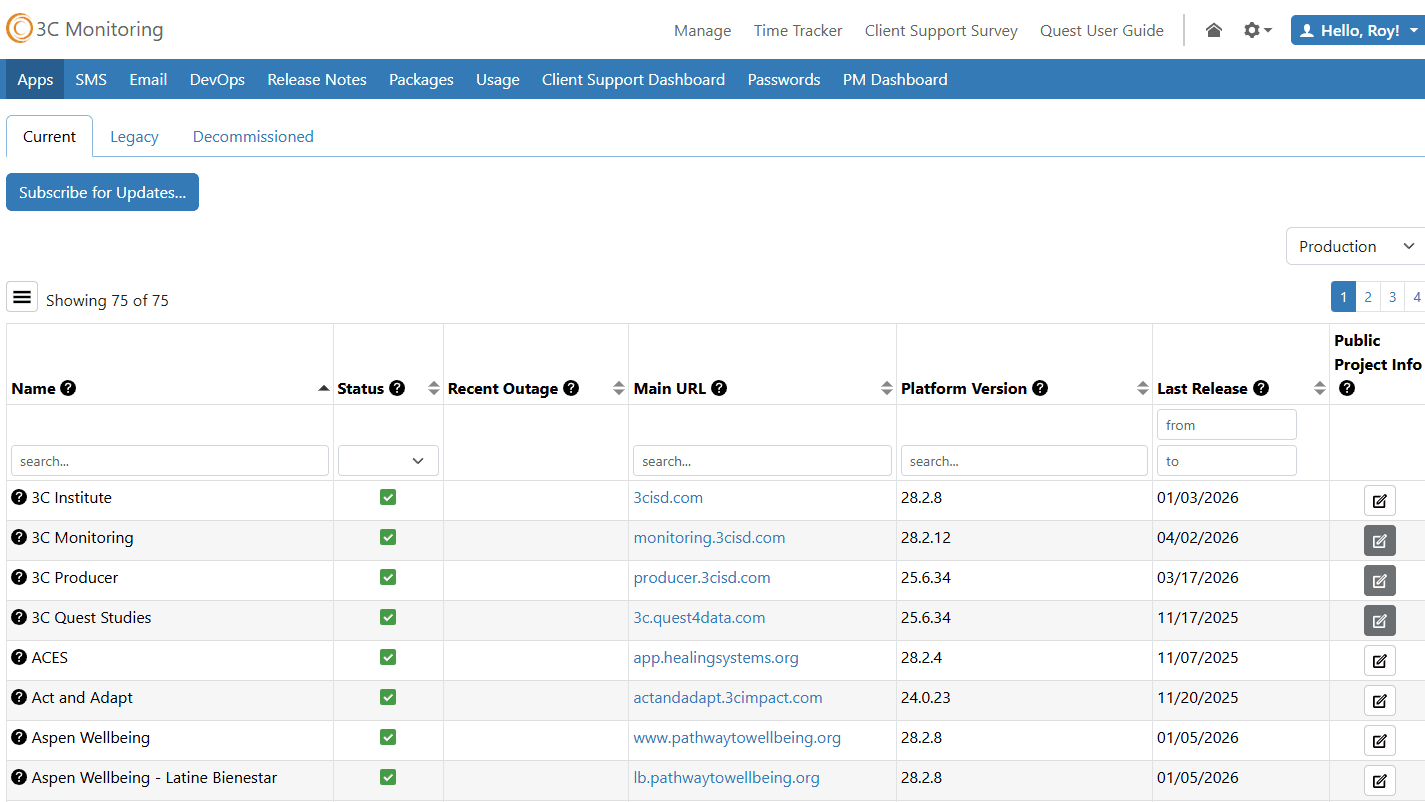Open the hamburger column menu icon
Screen dimensions: 1425x802
[22, 297]
